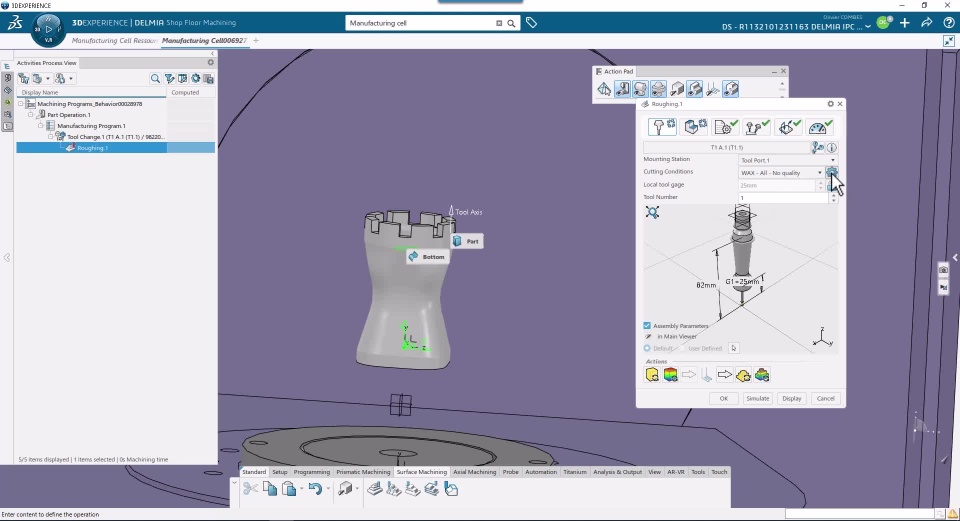Open the Tool Axis tab with green check
The width and height of the screenshot is (960, 521).
pos(788,127)
